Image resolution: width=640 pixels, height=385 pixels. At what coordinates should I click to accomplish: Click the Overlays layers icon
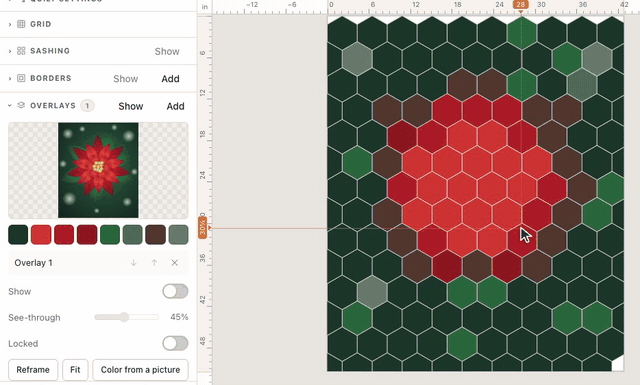point(21,105)
